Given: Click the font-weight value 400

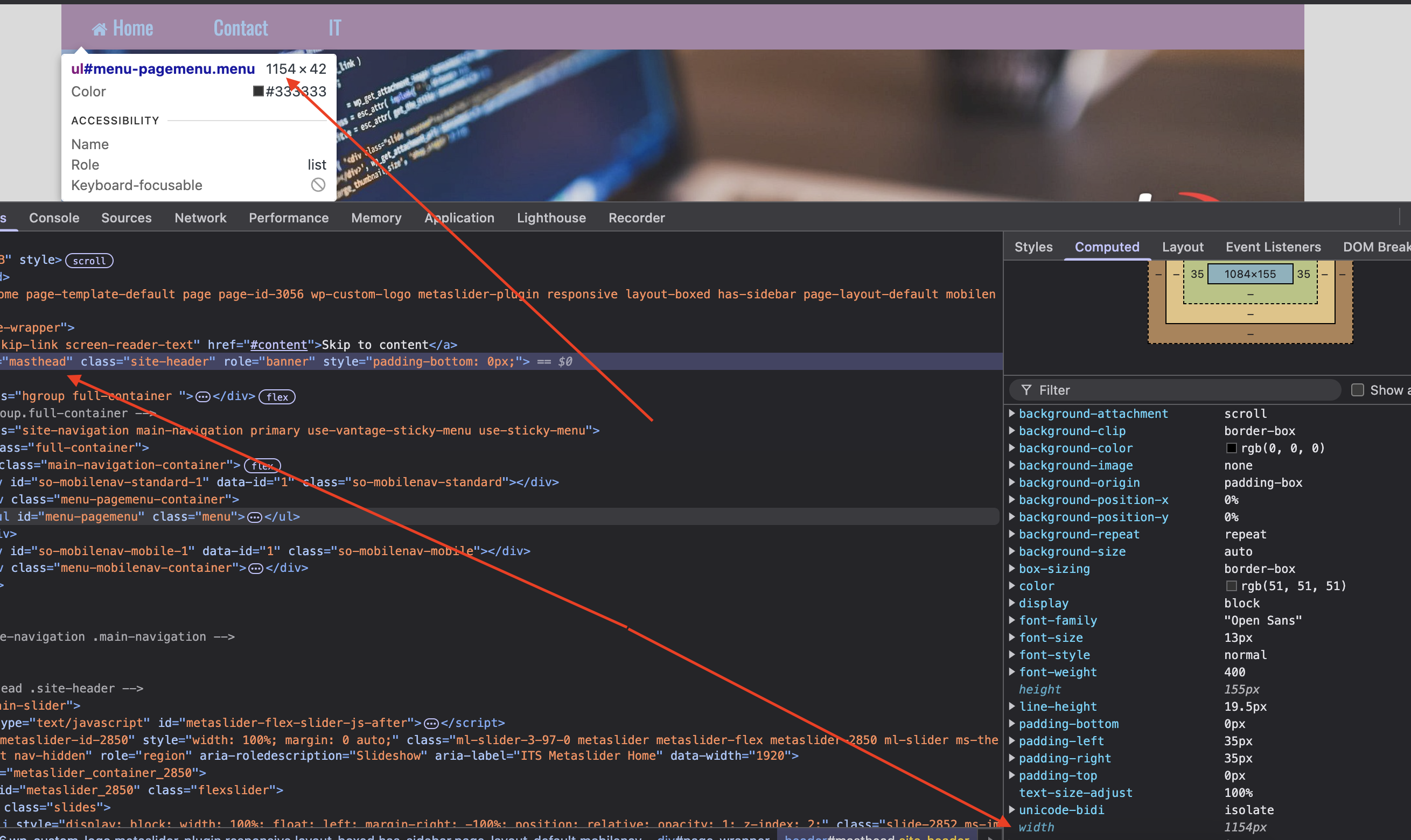Looking at the screenshot, I should coord(1234,672).
